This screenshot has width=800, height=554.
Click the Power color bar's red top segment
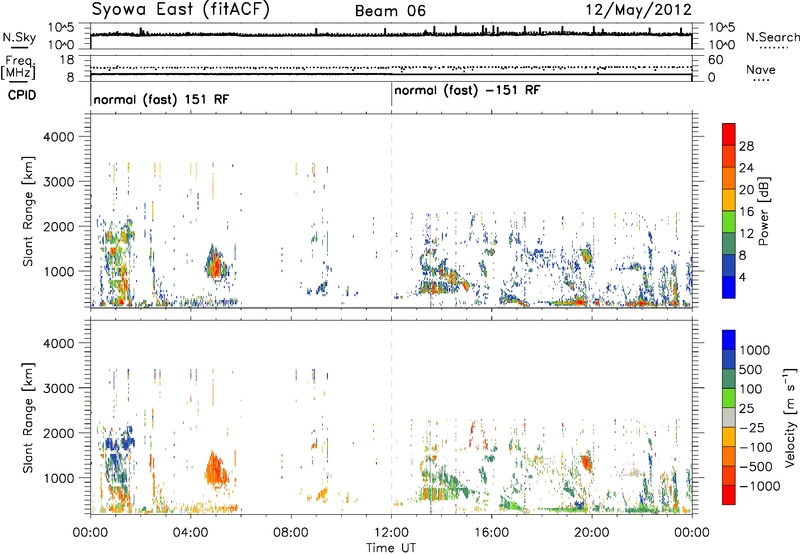coord(729,134)
